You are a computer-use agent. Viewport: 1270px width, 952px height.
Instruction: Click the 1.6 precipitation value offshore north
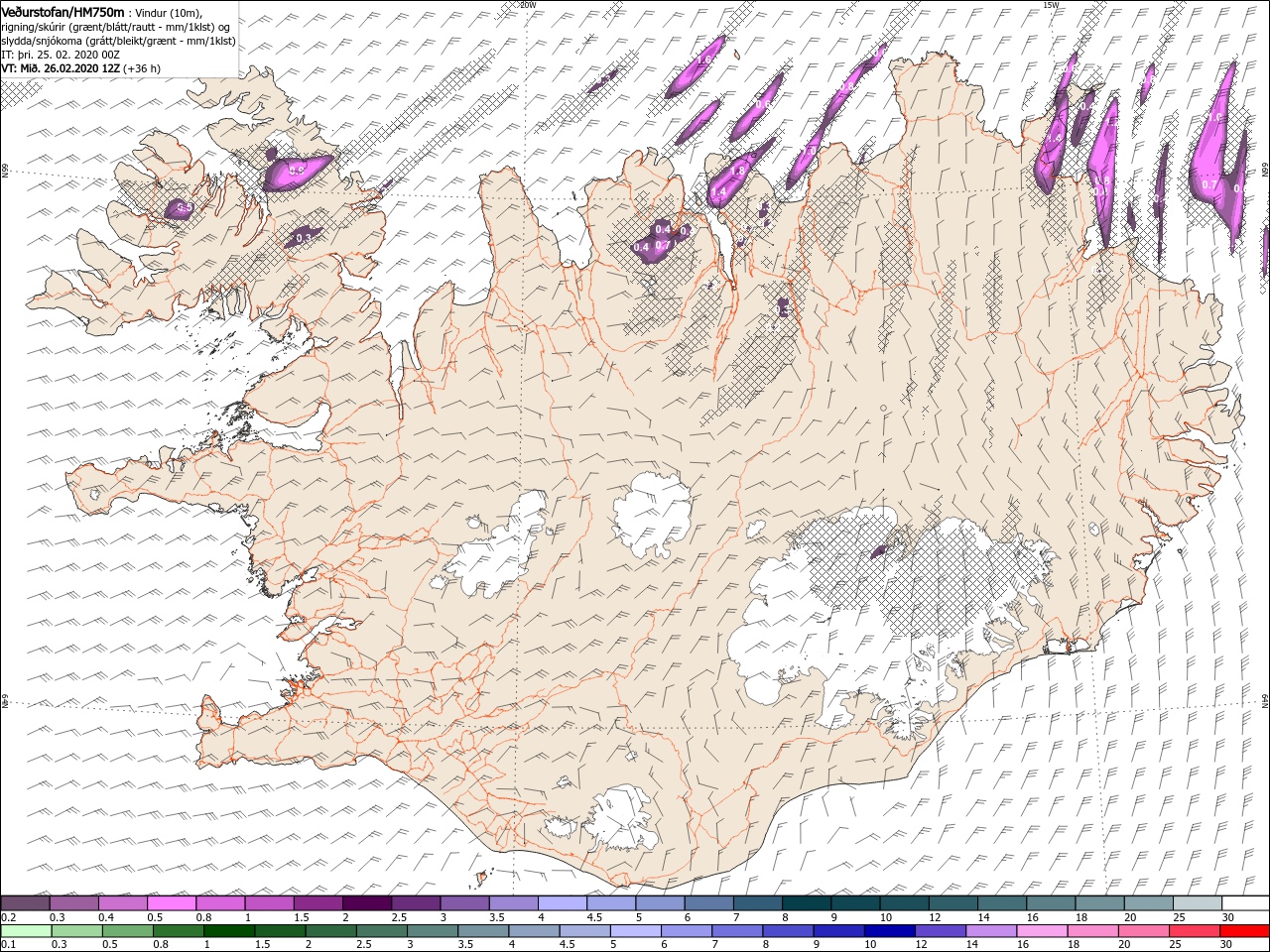coord(704,61)
